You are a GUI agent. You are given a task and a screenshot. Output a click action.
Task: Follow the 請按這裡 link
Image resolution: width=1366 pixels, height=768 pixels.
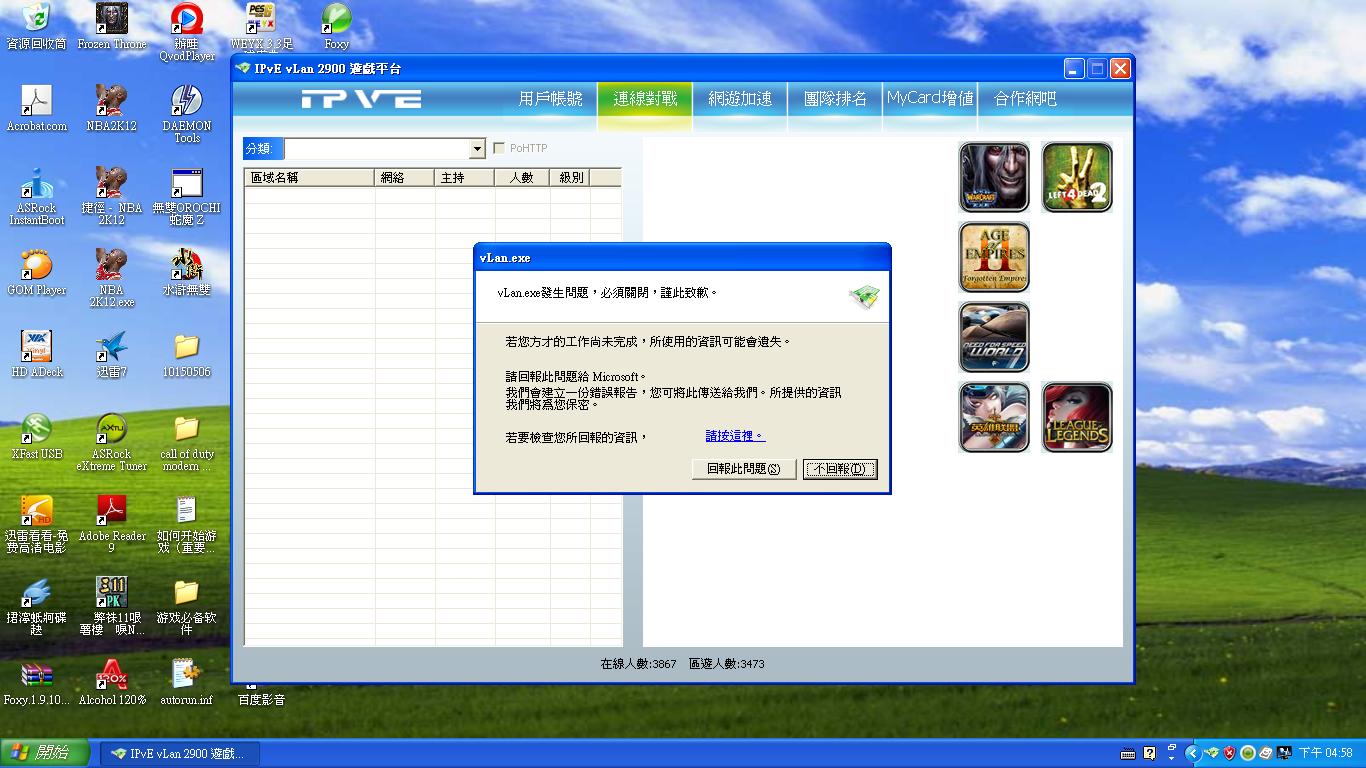[734, 436]
